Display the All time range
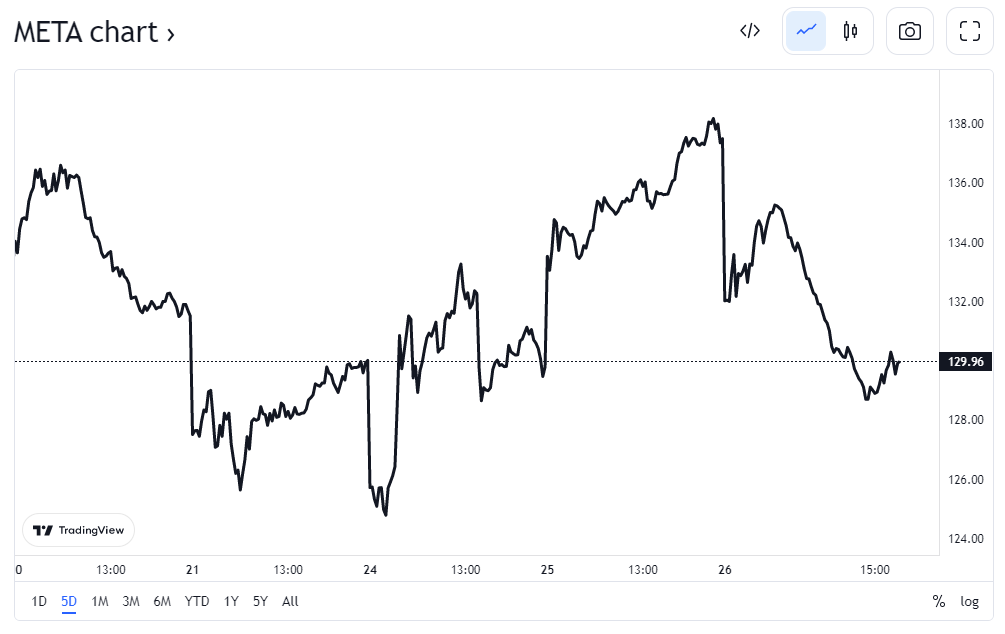This screenshot has width=1005, height=634. 290,601
